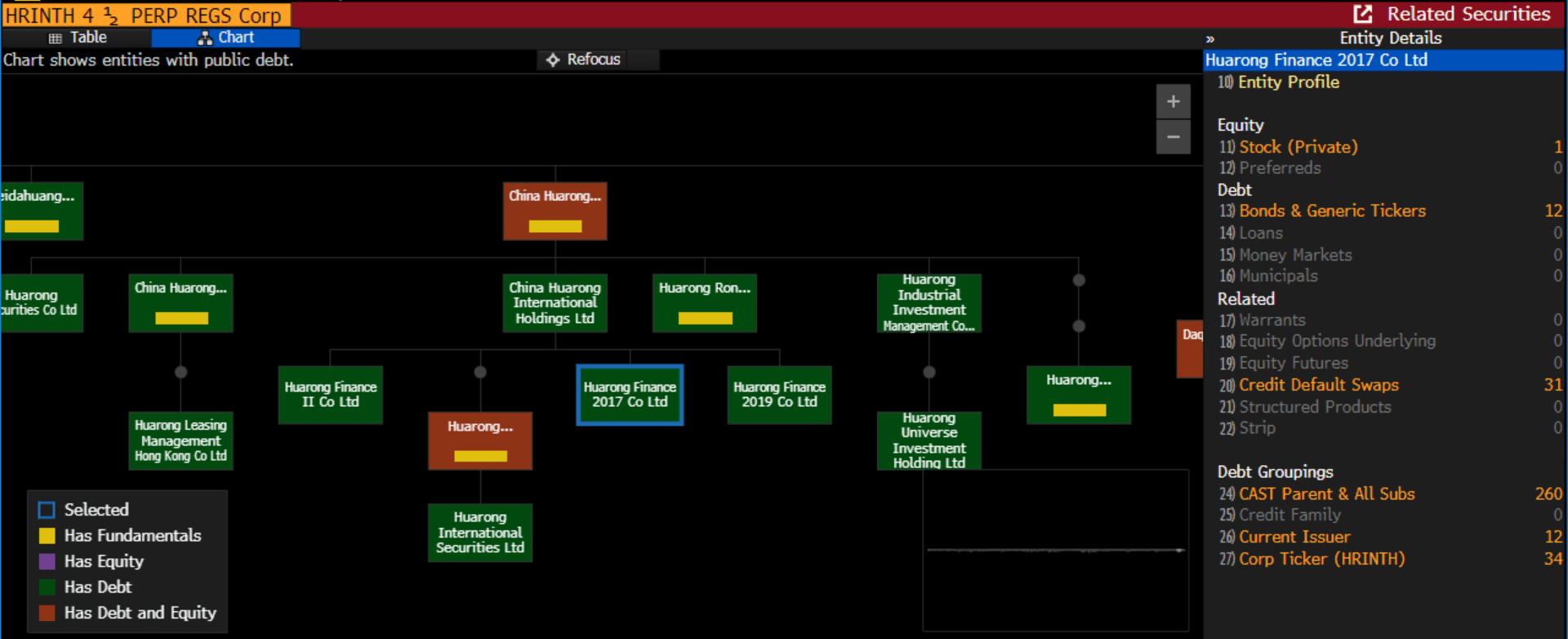Click the zoom in plus button

click(x=1173, y=101)
